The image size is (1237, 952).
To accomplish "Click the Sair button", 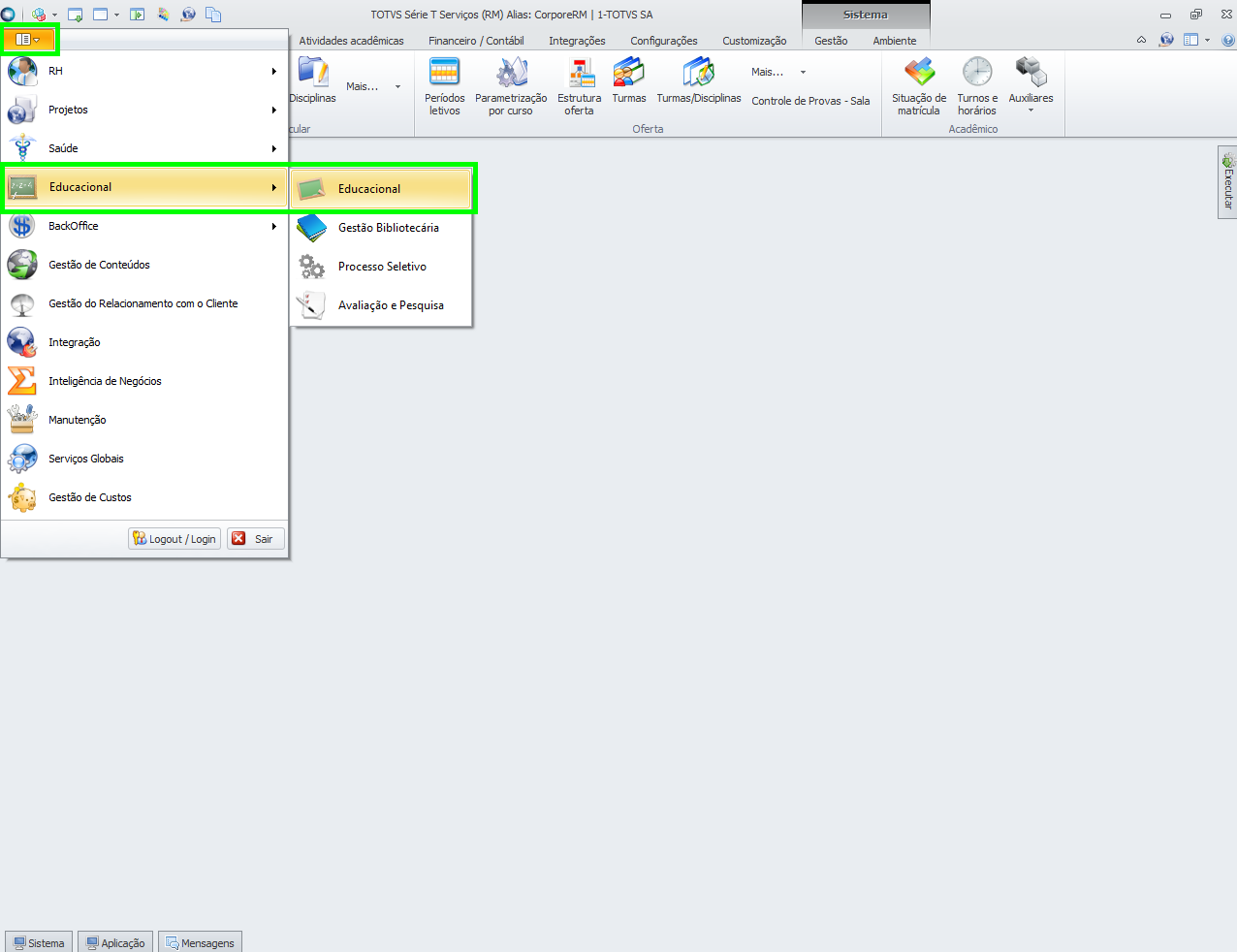I will 256,539.
